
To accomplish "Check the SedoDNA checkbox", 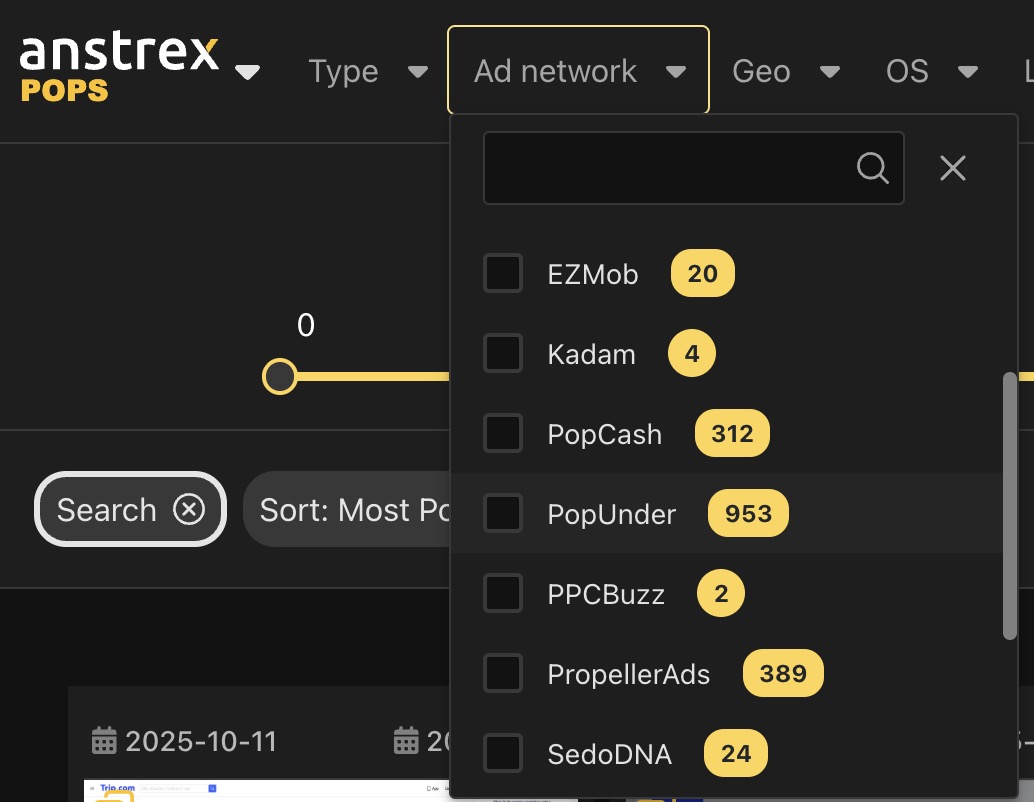I will pos(503,753).
